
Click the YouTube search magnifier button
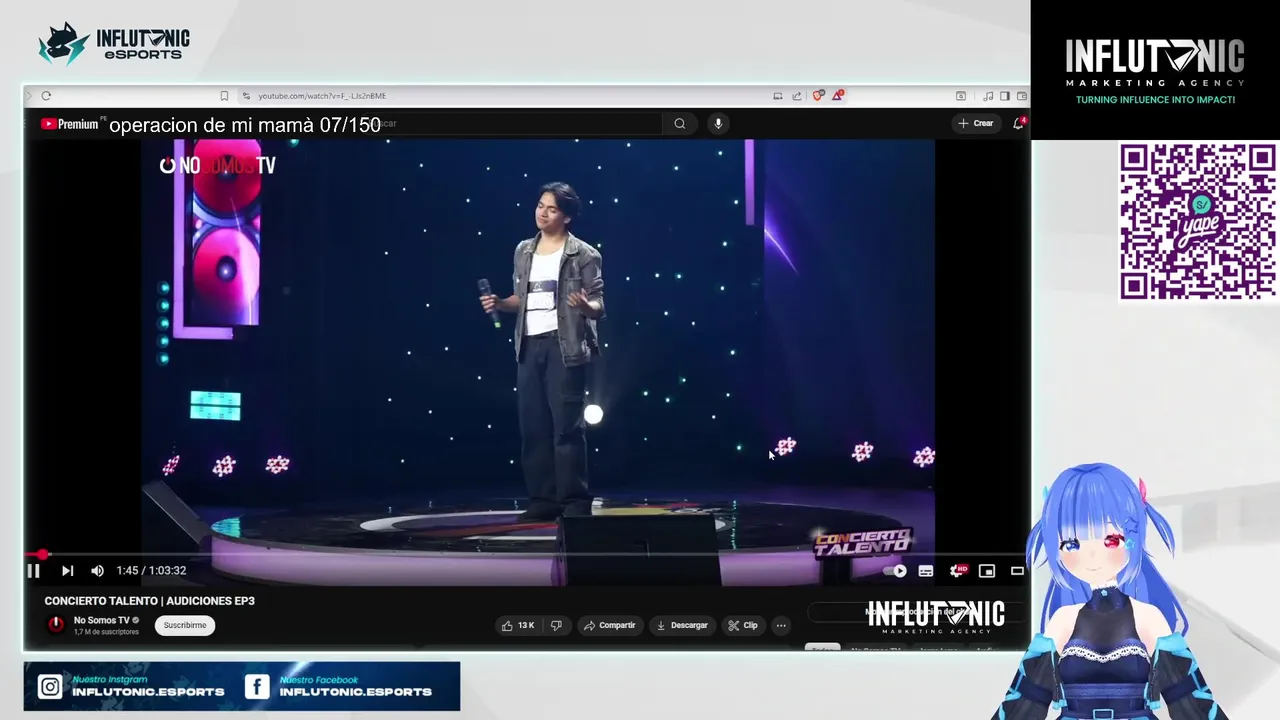(679, 124)
